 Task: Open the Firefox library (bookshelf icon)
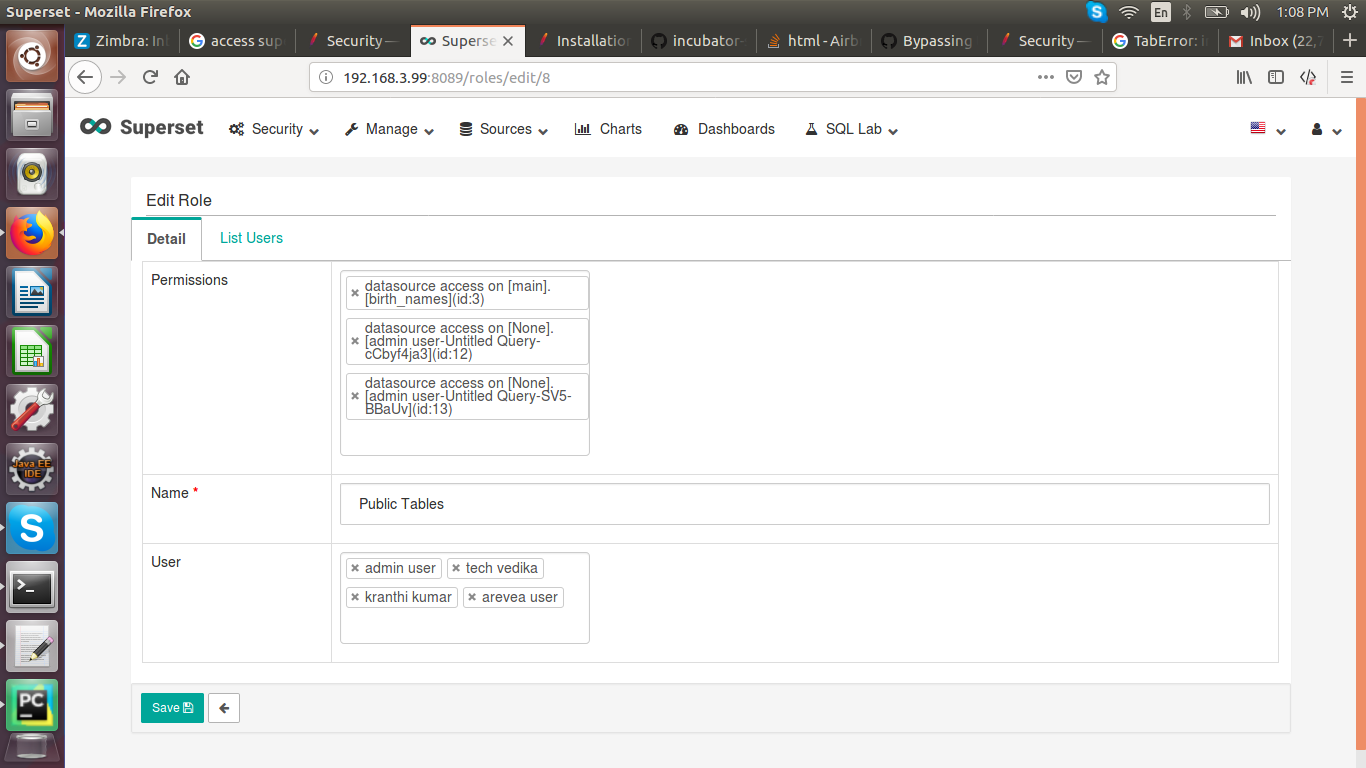click(x=1244, y=77)
